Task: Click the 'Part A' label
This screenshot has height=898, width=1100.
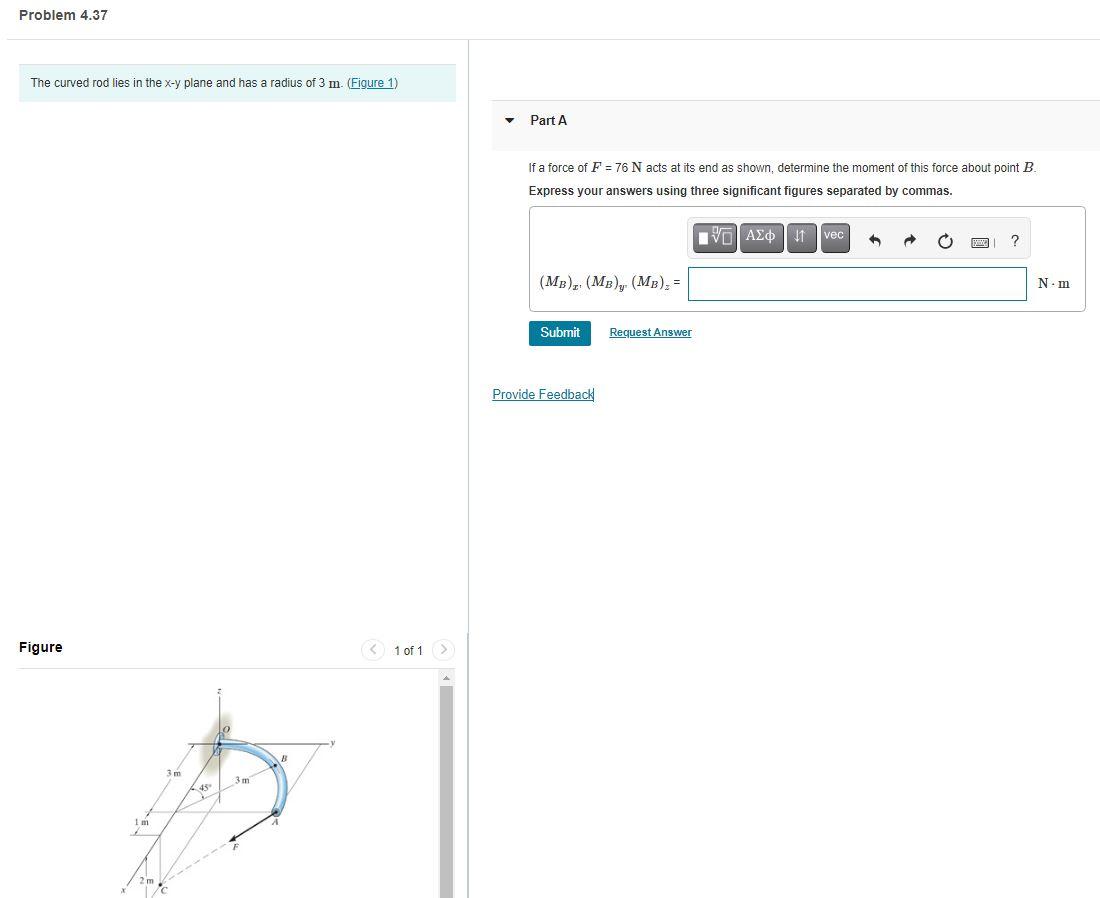Action: (549, 121)
